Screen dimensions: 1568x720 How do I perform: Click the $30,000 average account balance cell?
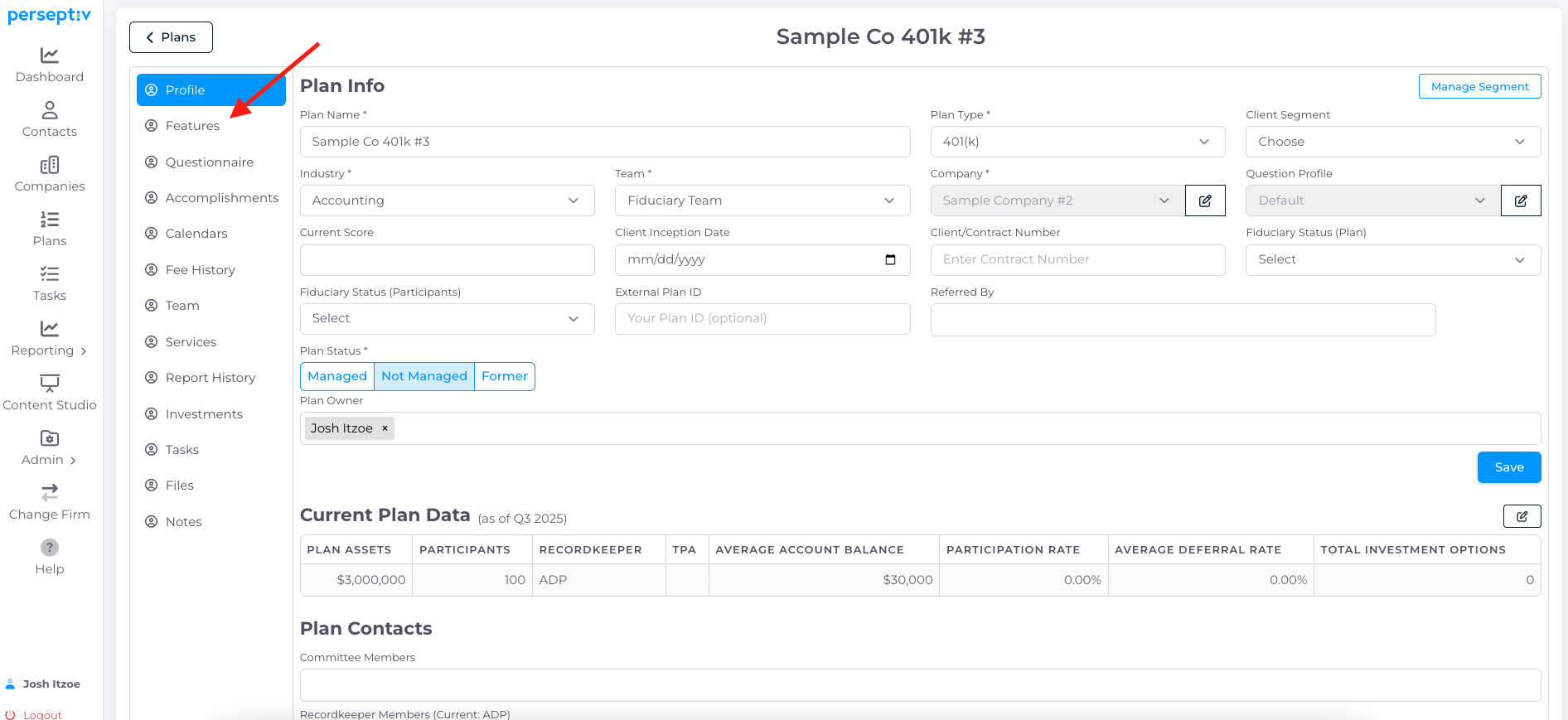tap(824, 580)
